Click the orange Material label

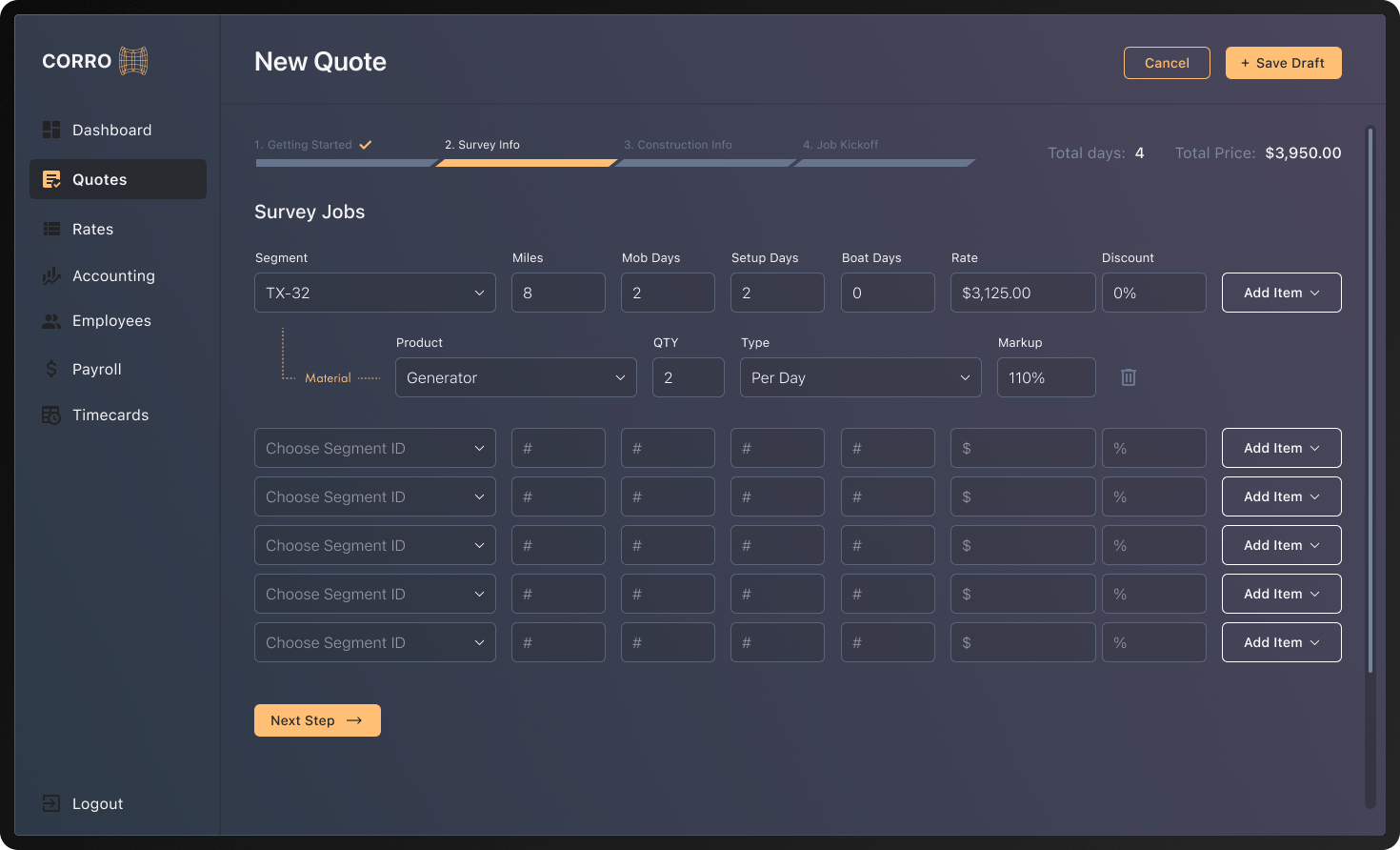pos(328,378)
